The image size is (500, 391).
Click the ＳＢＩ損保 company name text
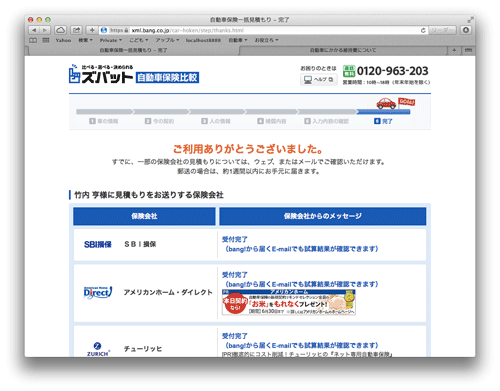[140, 245]
